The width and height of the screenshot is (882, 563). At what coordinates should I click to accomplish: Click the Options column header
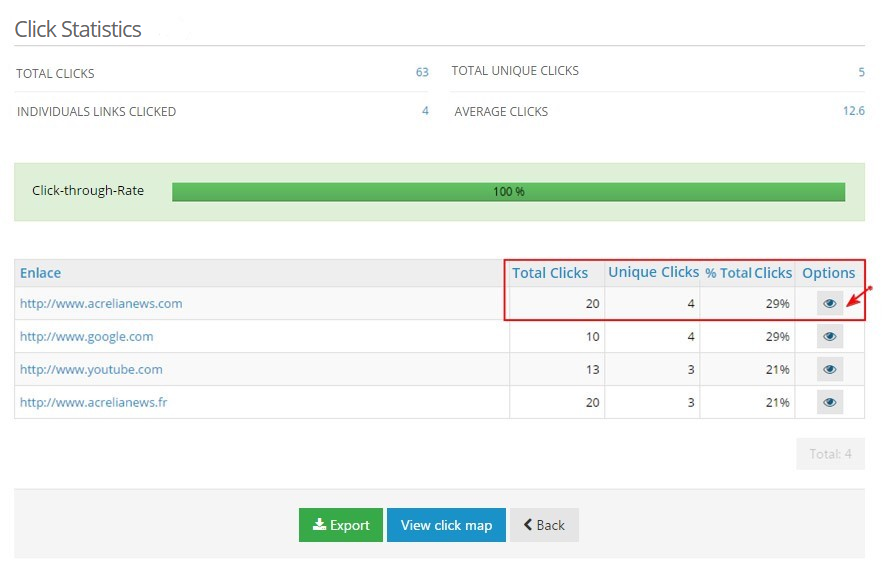[x=829, y=273]
